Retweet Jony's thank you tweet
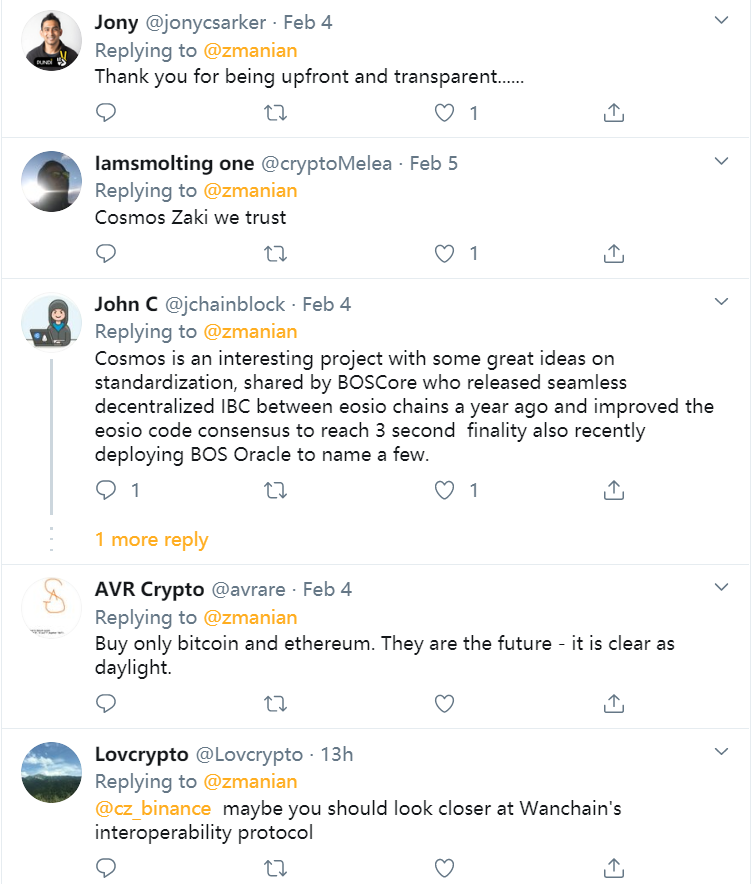 [274, 113]
